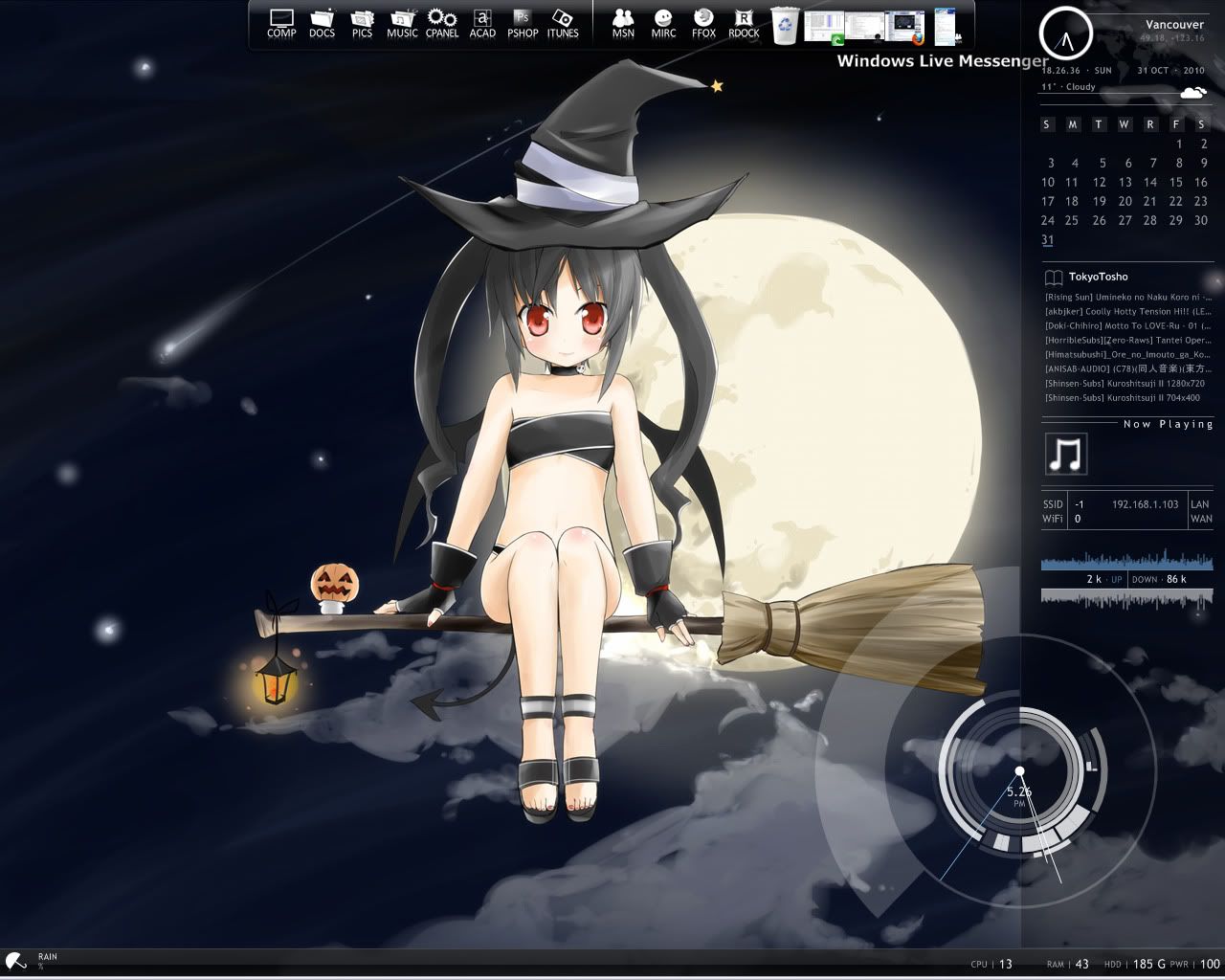The image size is (1225, 980).
Task: Click the DOWN 86 k network speed
Action: coord(1159,579)
